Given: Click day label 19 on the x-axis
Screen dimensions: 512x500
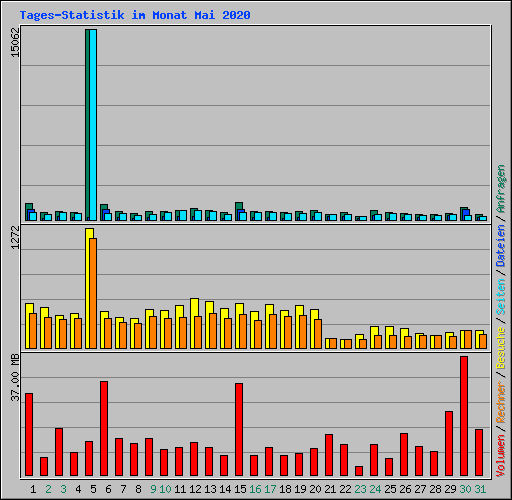Looking at the screenshot, I should point(300,489).
